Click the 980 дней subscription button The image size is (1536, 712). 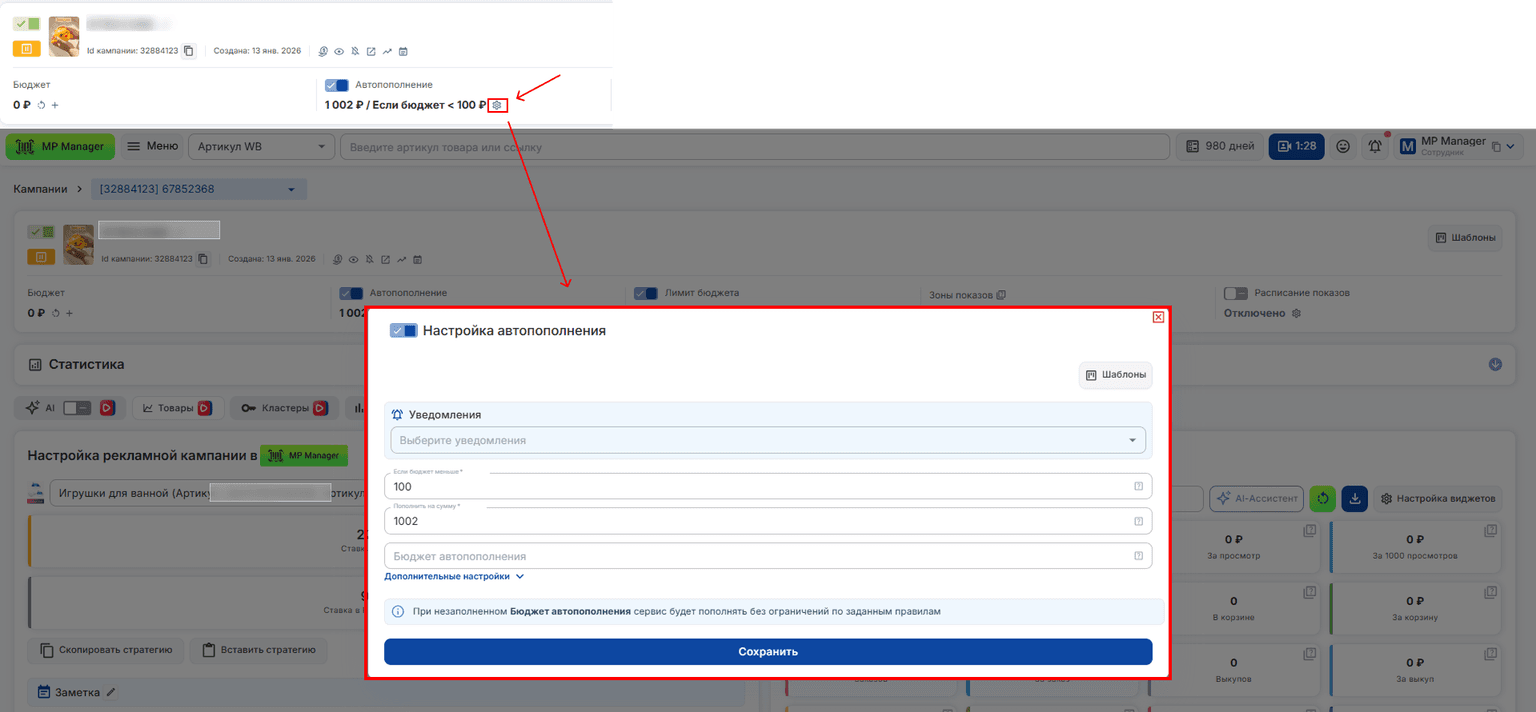(x=1220, y=146)
